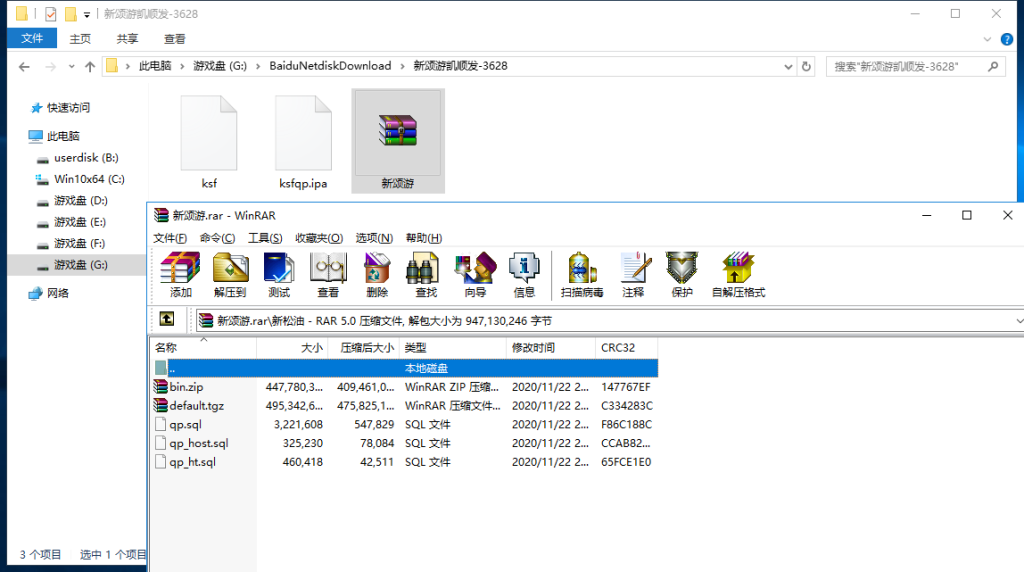Click 游戏盘 (G:) breadcrumb segment

click(219, 66)
